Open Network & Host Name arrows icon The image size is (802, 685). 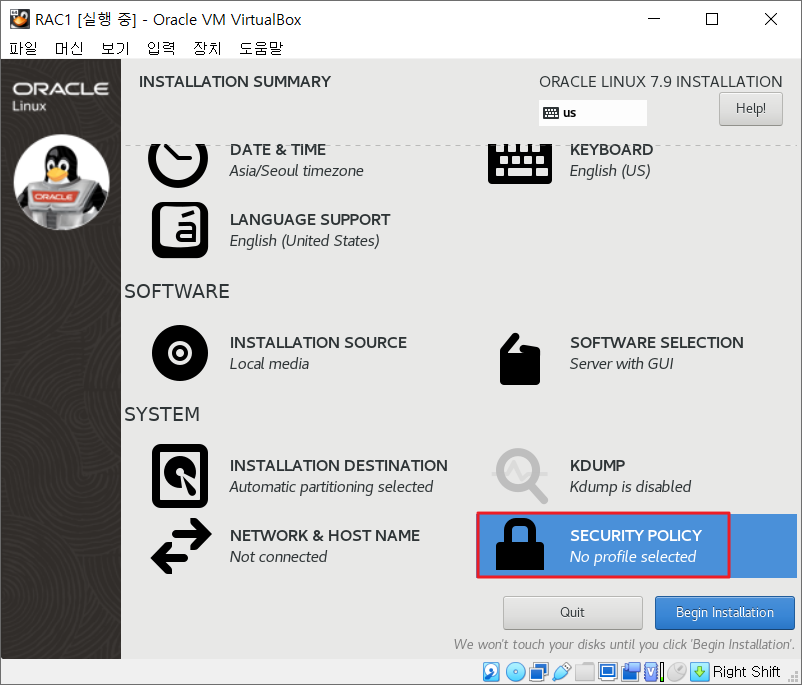tap(181, 546)
